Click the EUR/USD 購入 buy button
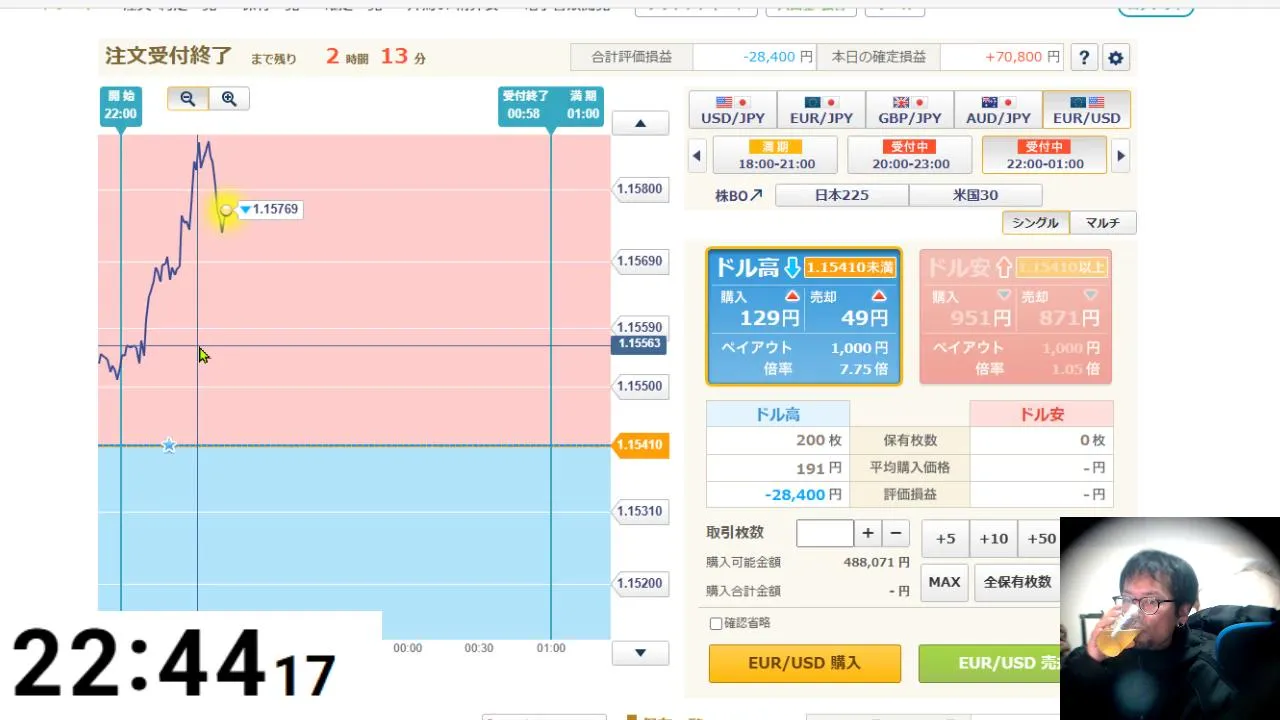This screenshot has width=1280, height=720. [804, 663]
